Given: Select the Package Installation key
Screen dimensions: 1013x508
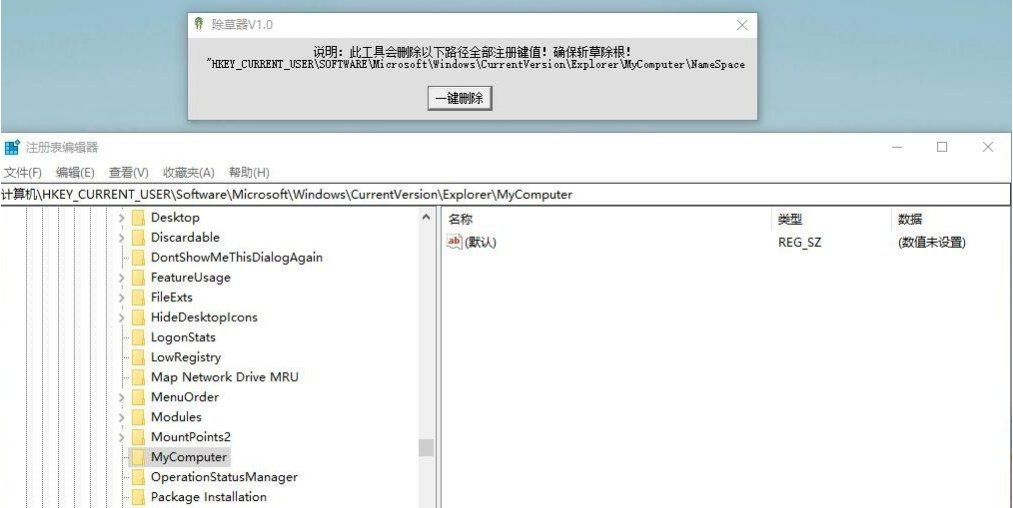Looking at the screenshot, I should tap(209, 497).
